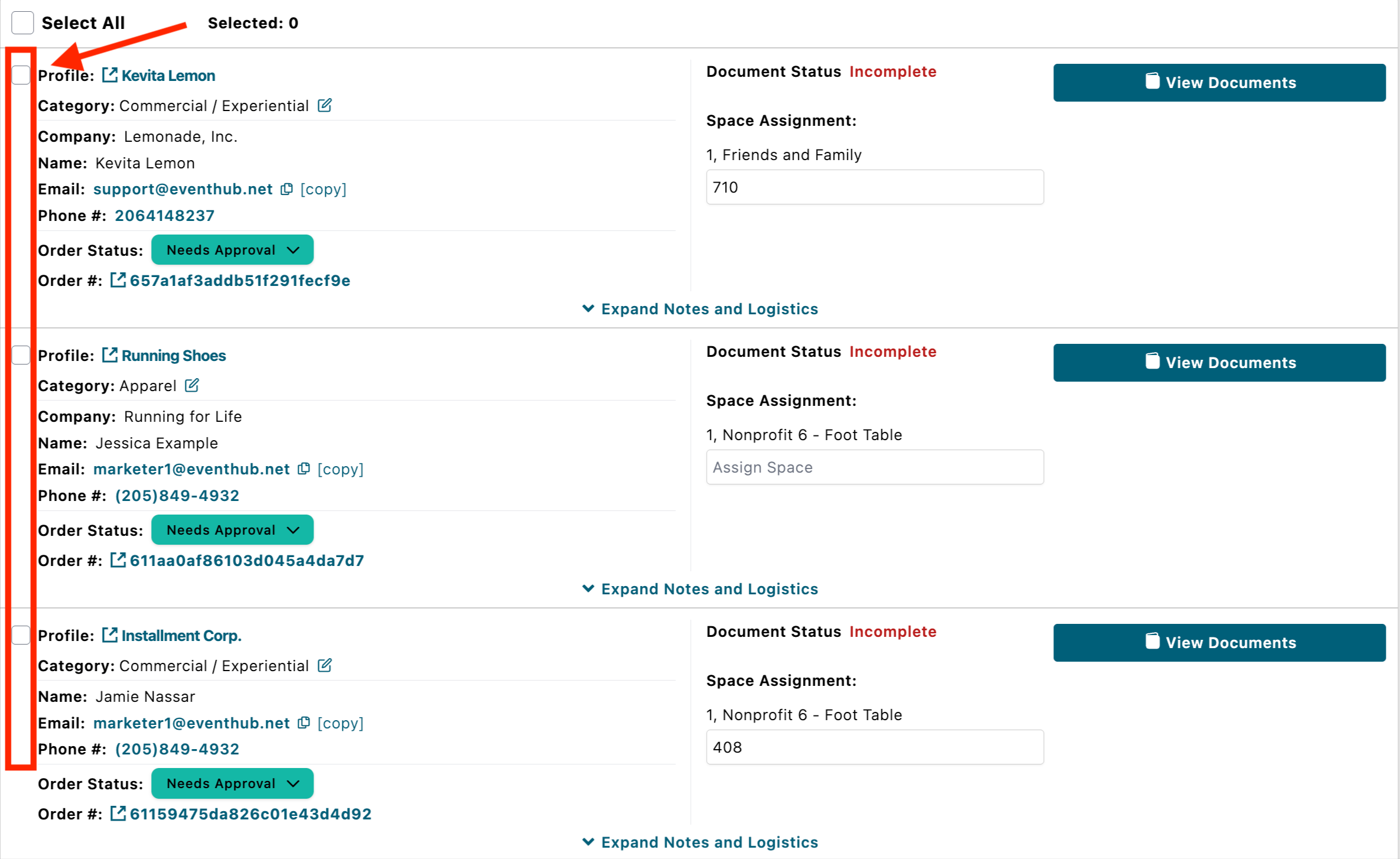Click copy icon beside Jessica Example's email
This screenshot has width=1400, height=859.
(x=304, y=469)
